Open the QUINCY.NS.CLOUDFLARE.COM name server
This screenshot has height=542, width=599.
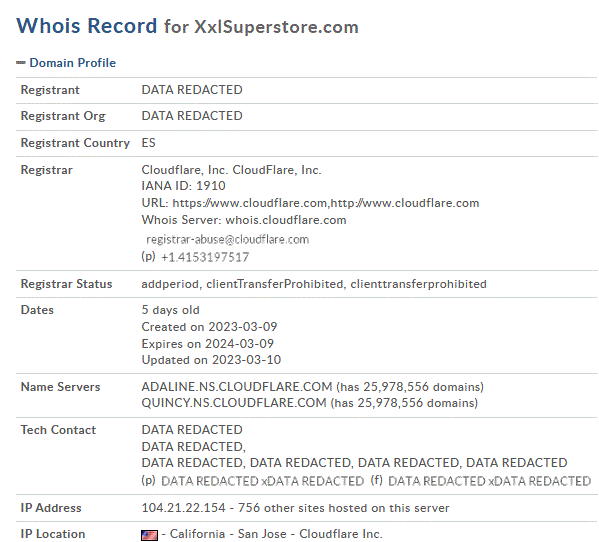click(234, 403)
